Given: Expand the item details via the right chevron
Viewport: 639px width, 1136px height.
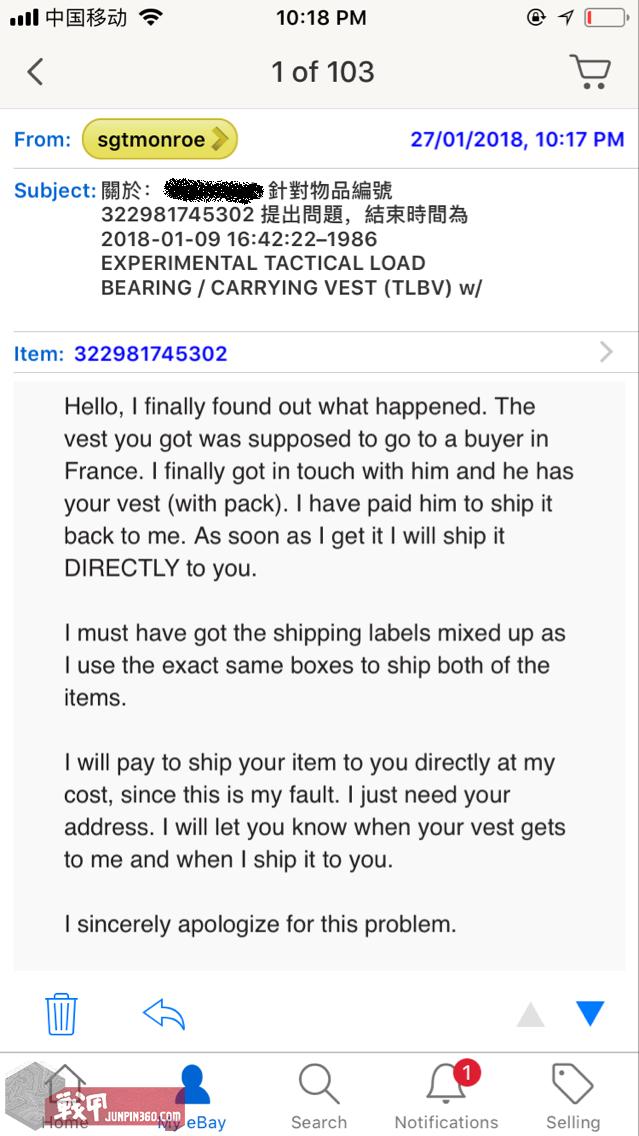Looking at the screenshot, I should click(x=604, y=352).
